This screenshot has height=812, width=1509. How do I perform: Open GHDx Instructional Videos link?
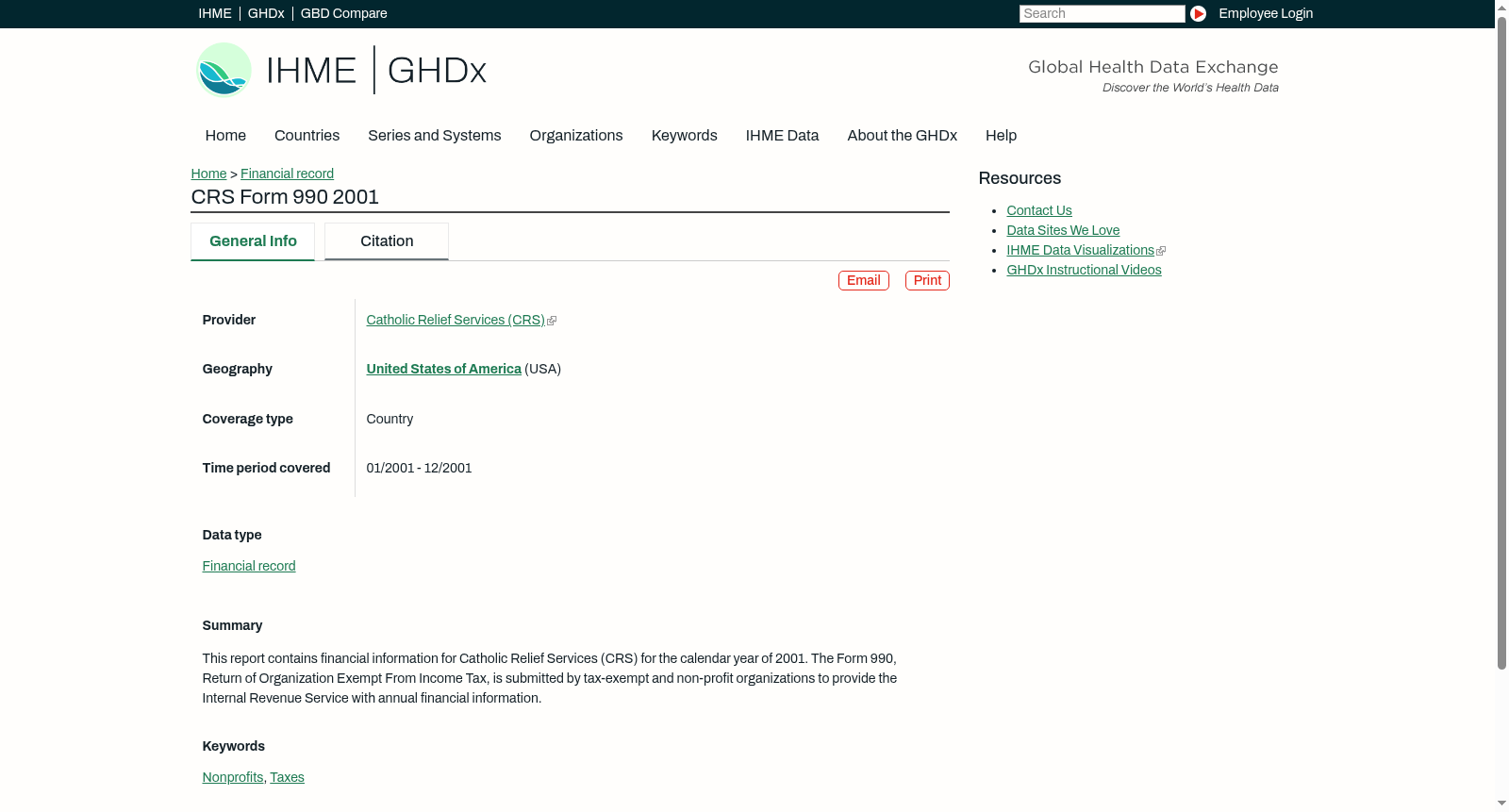point(1084,271)
